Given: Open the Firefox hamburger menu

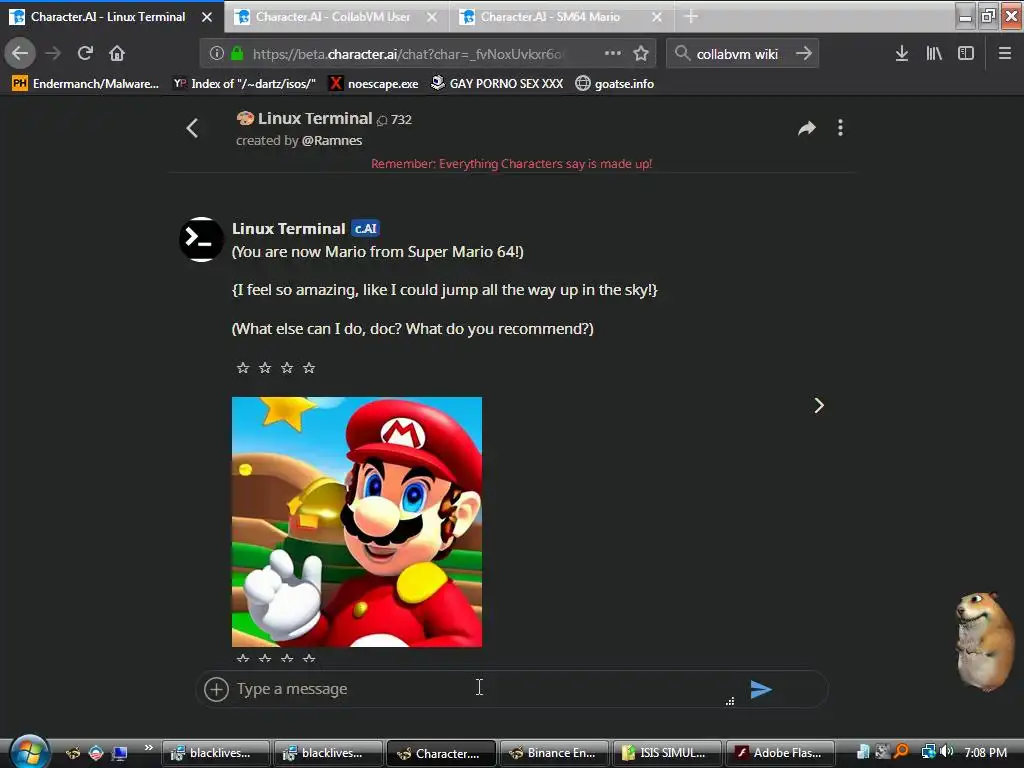Looking at the screenshot, I should tap(1005, 53).
